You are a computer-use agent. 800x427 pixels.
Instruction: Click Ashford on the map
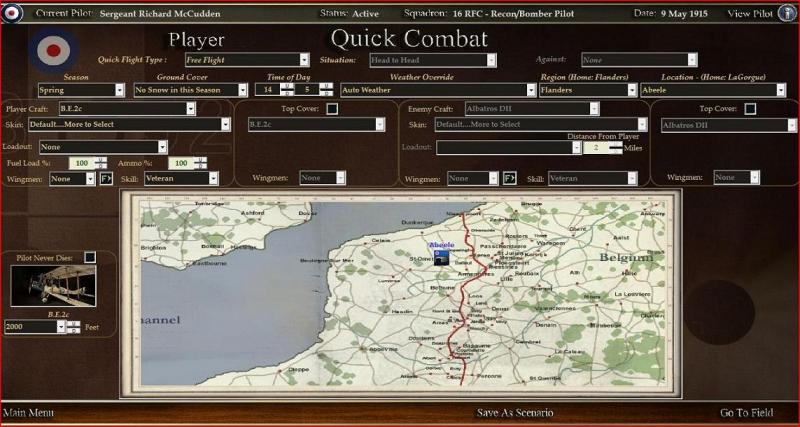point(253,212)
